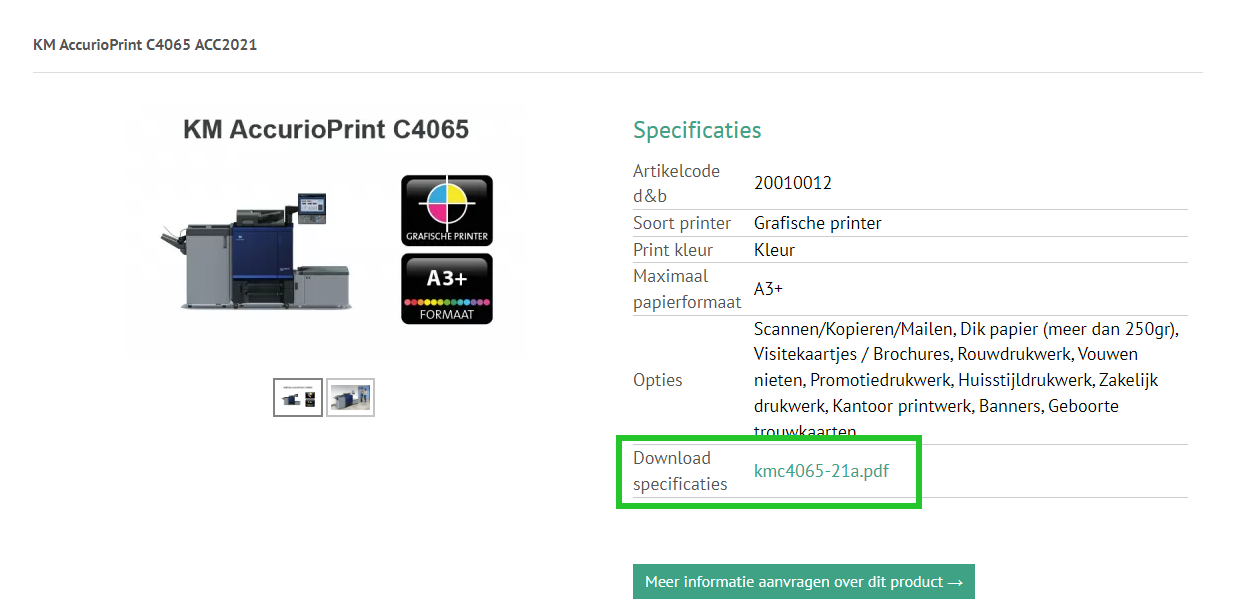Click the Grafische printer value text
Viewport: 1240px width, 613px height.
tap(817, 223)
